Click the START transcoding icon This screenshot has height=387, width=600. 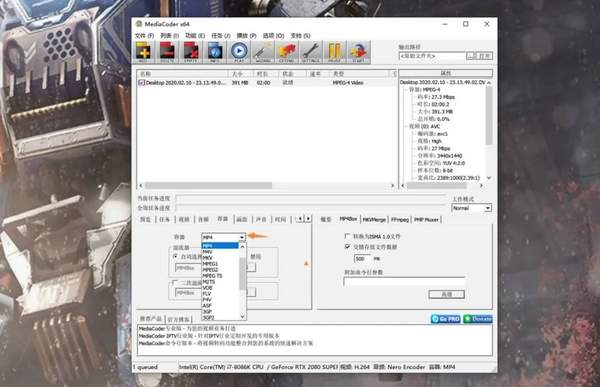[x=359, y=52]
